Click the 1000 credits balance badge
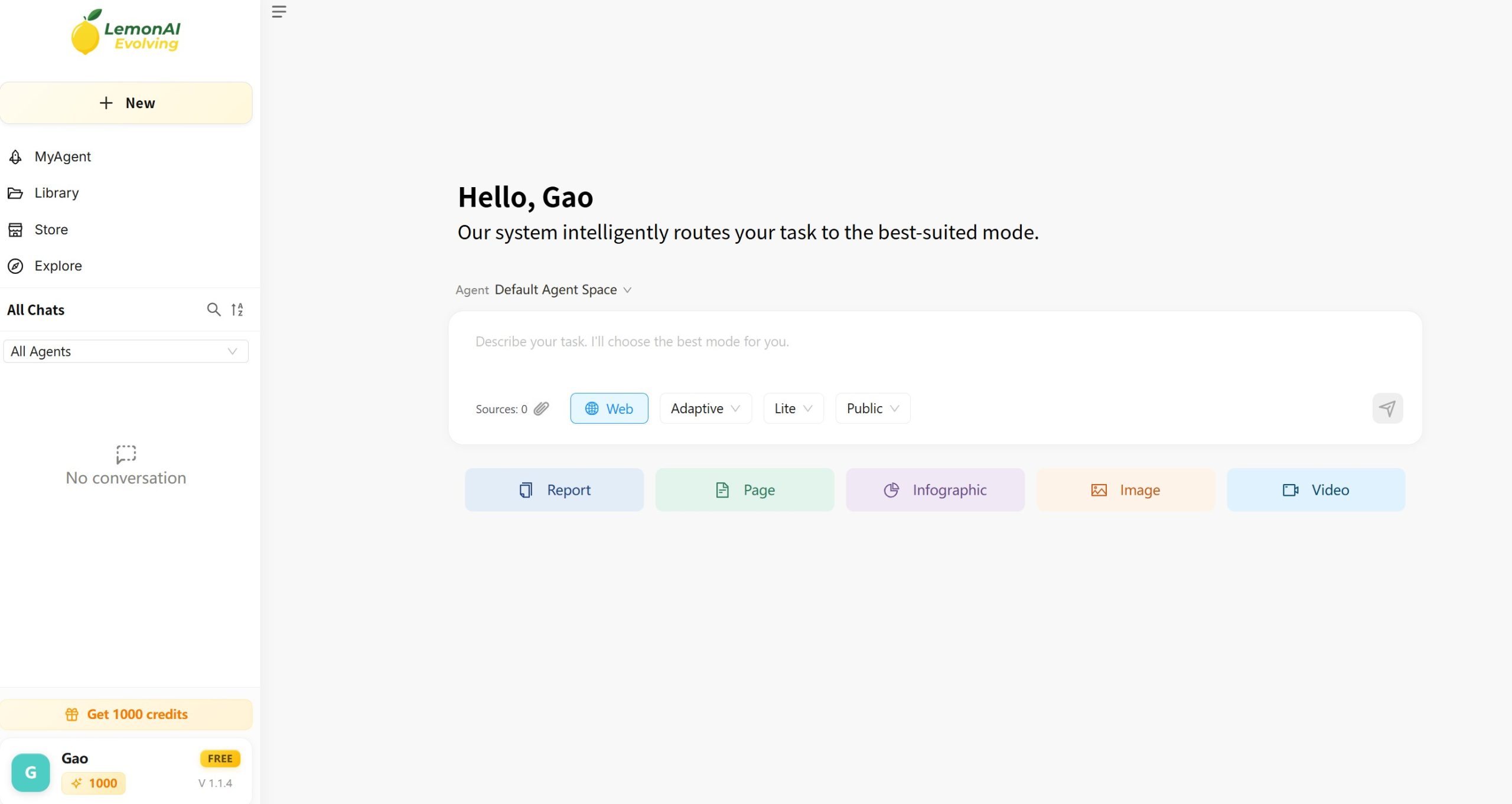 pyautogui.click(x=94, y=783)
